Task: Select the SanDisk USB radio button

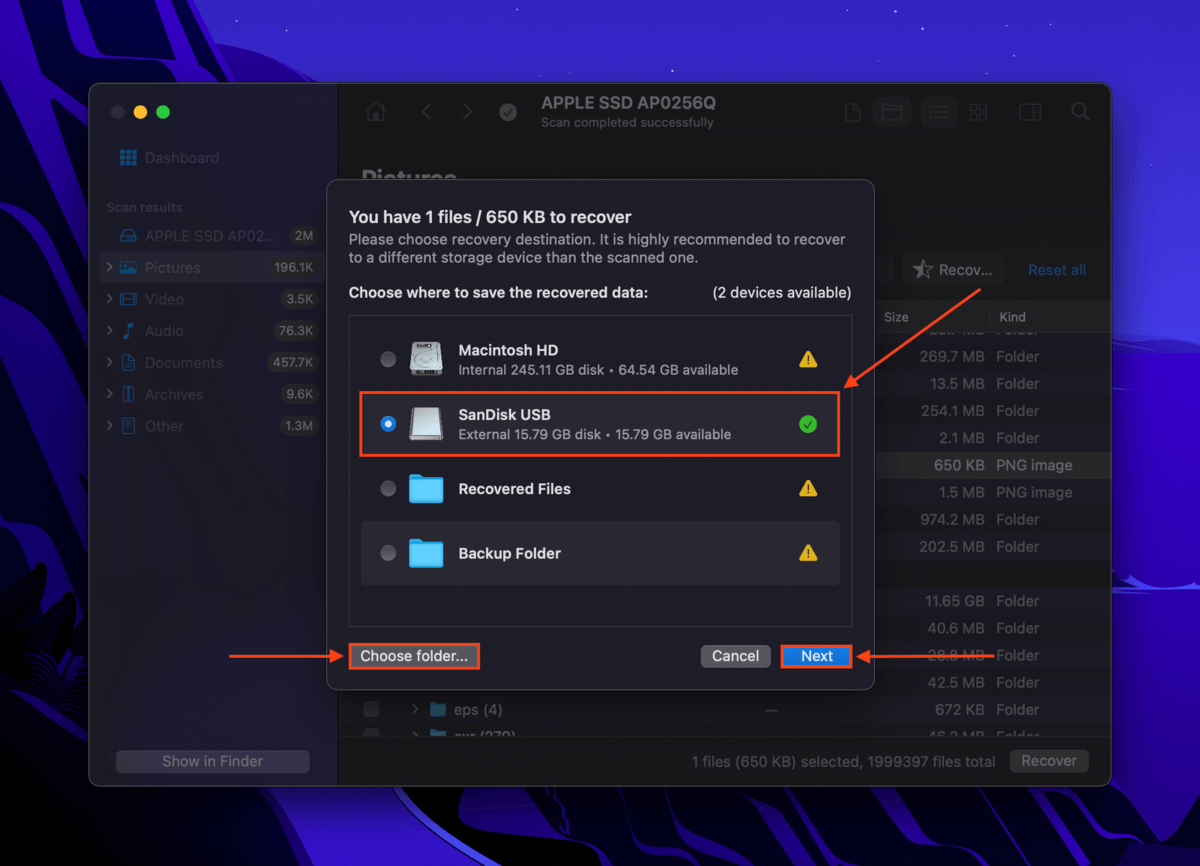Action: pyautogui.click(x=388, y=424)
